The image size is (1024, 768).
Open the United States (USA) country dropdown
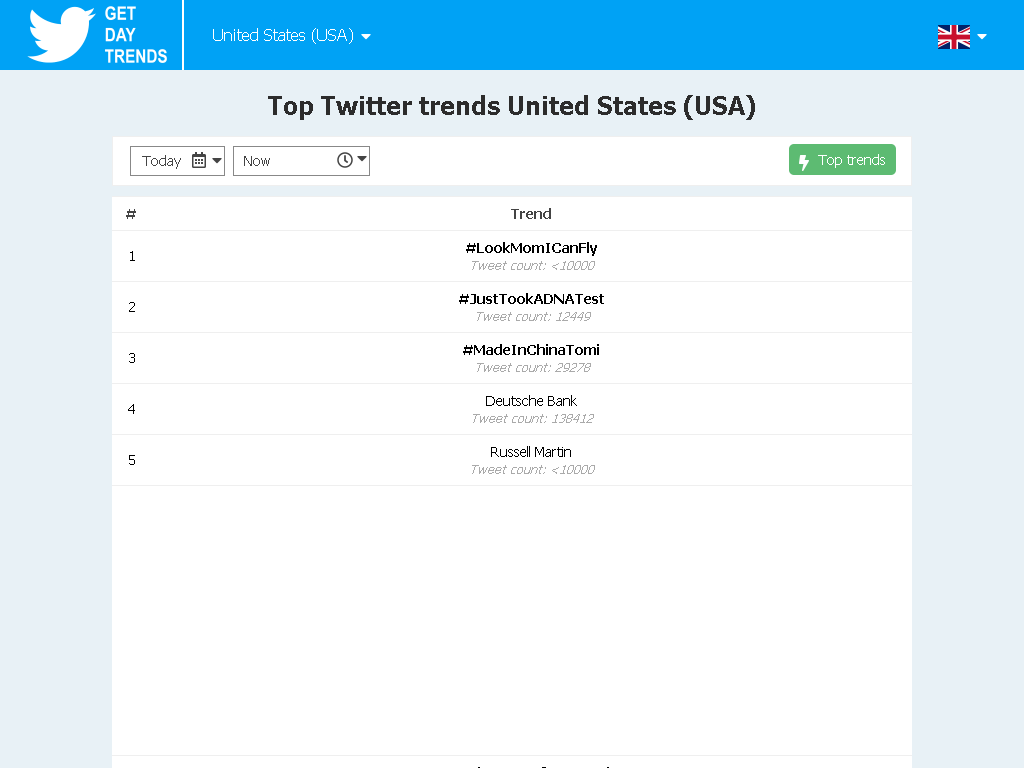(x=291, y=35)
